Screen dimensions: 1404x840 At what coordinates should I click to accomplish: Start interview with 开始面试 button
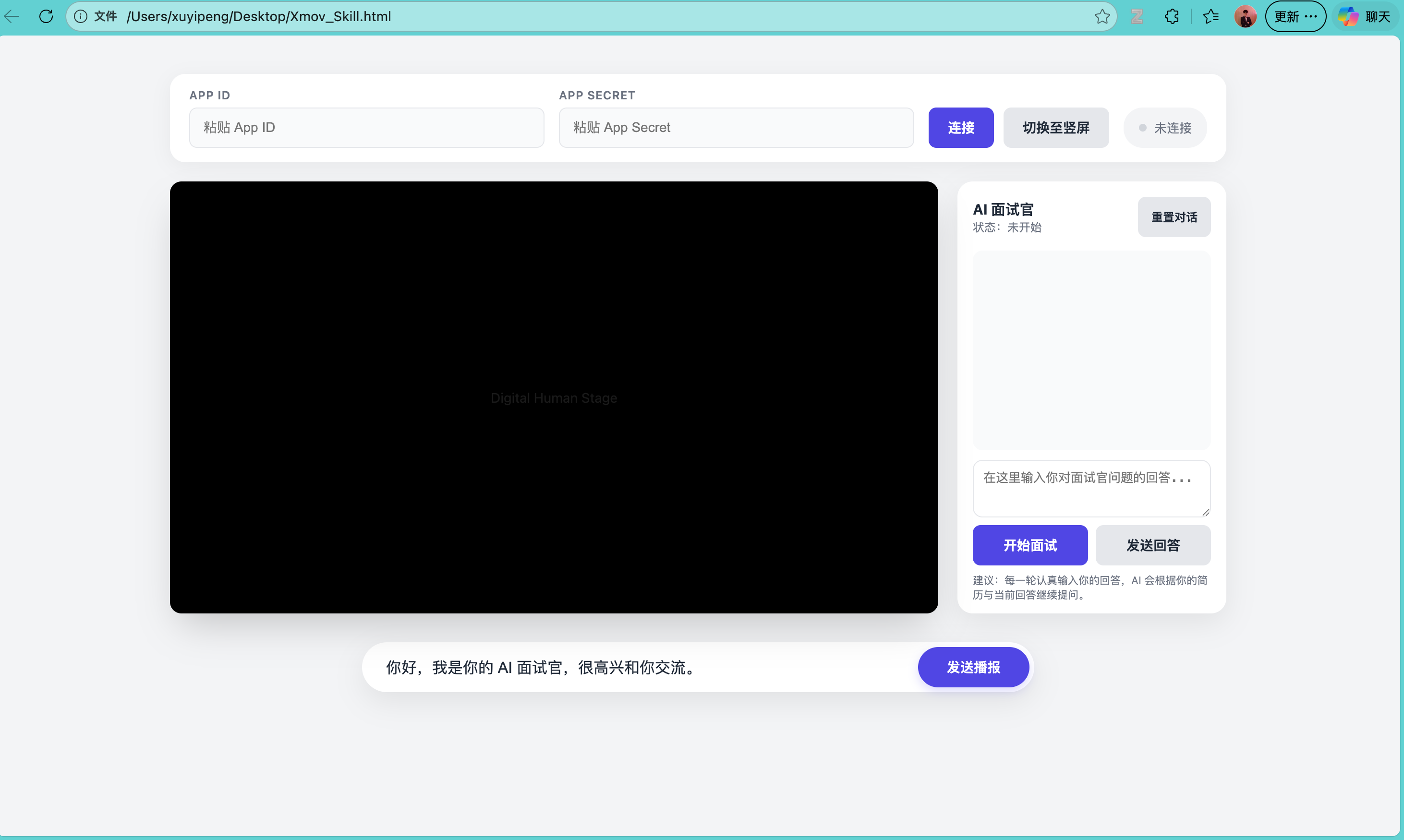point(1030,545)
